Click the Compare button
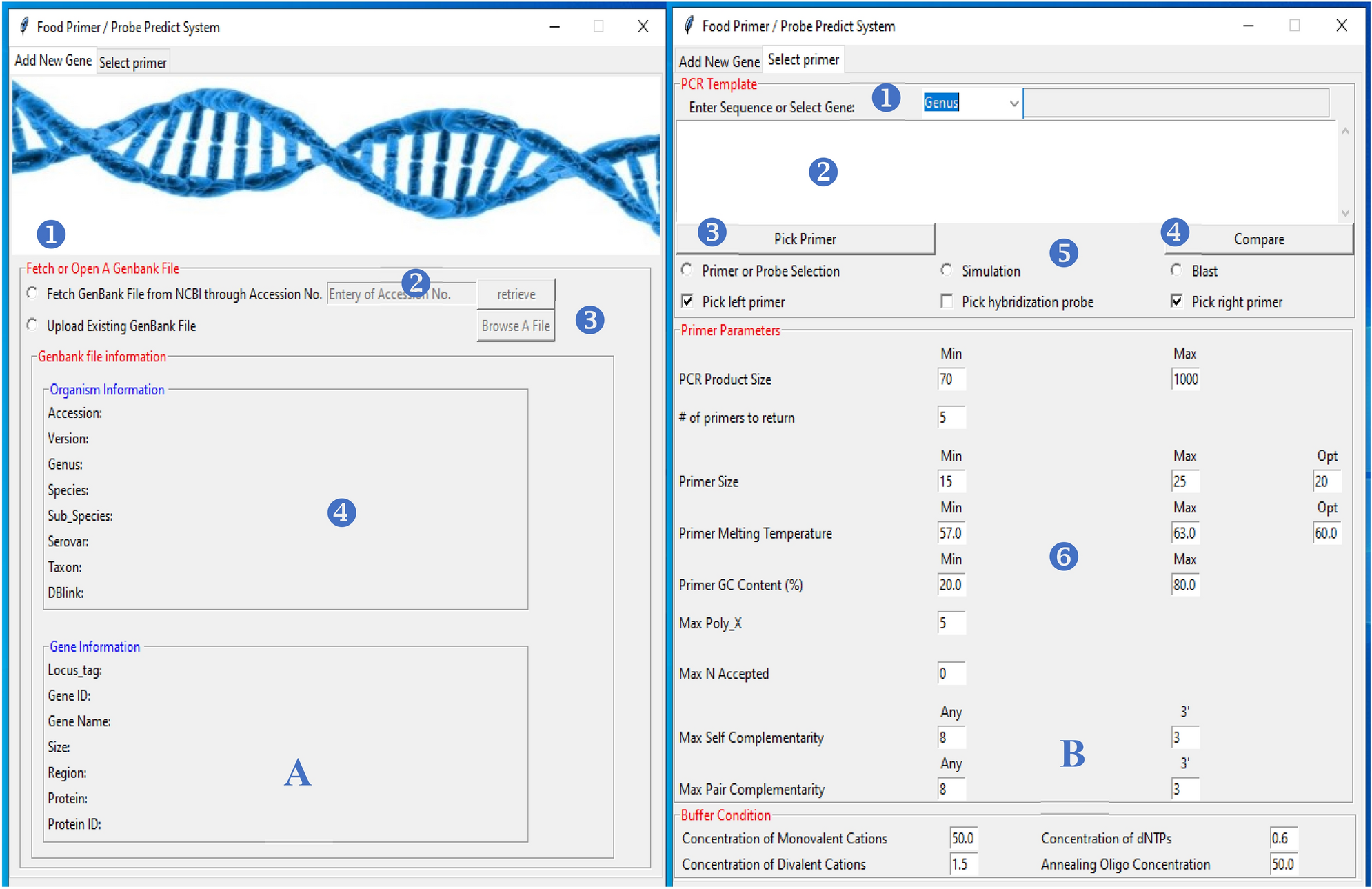Screen dimensions: 1372x889 [x=1259, y=239]
